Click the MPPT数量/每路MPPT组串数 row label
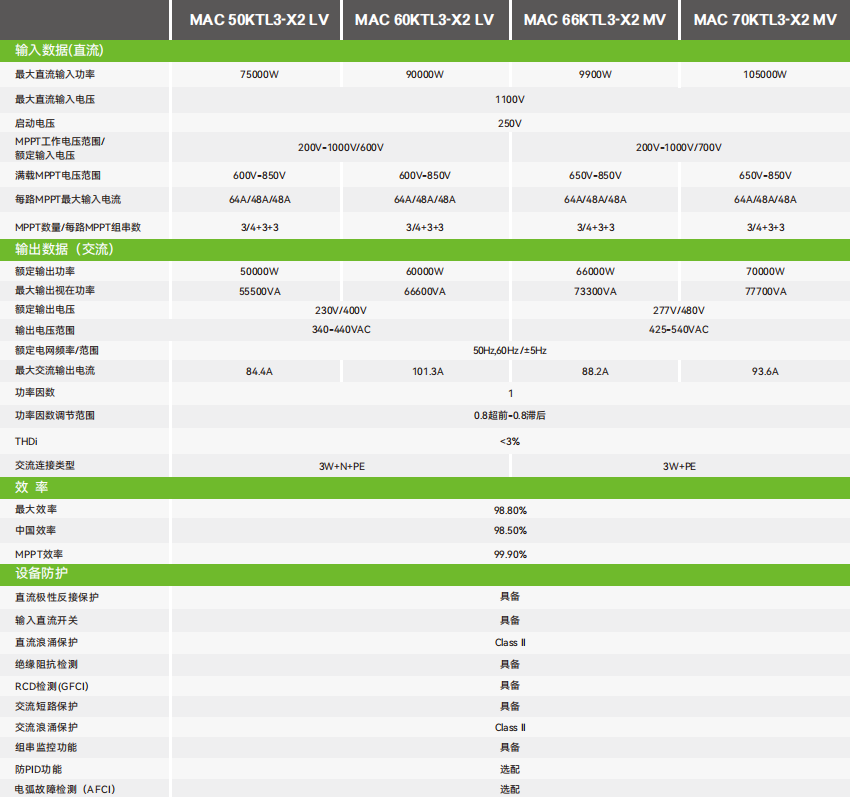 (78, 227)
